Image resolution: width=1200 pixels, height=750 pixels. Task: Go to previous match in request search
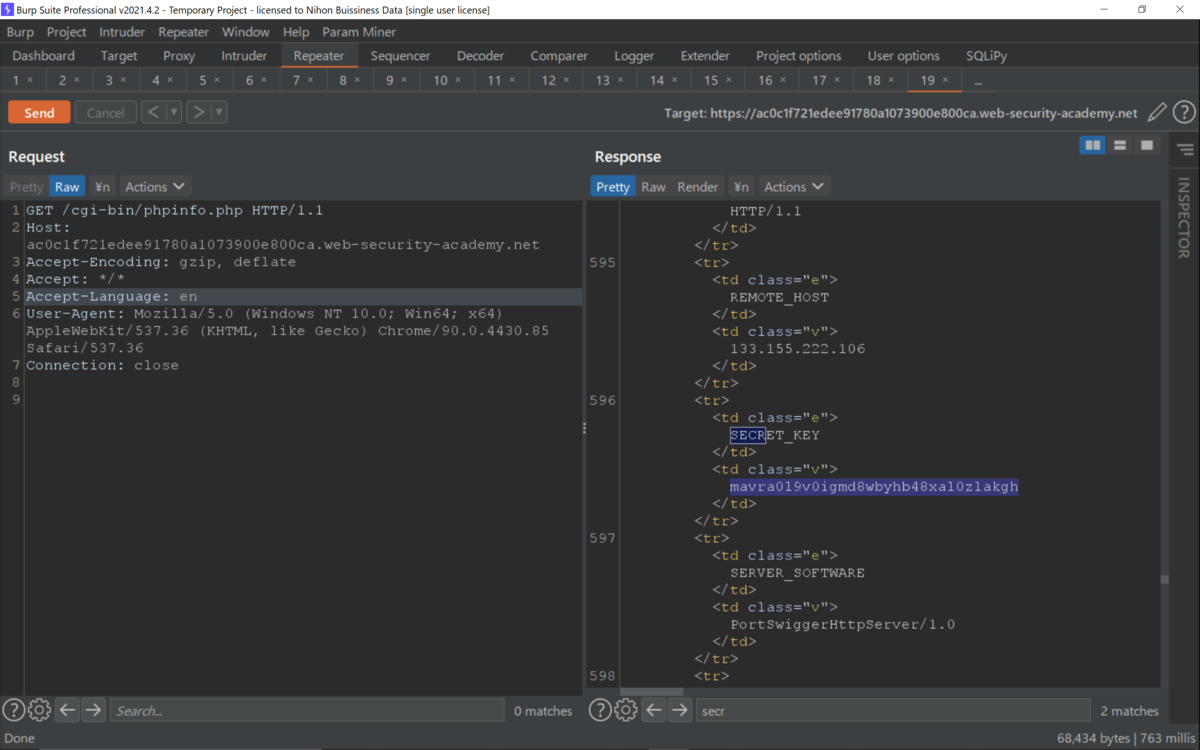coord(67,710)
